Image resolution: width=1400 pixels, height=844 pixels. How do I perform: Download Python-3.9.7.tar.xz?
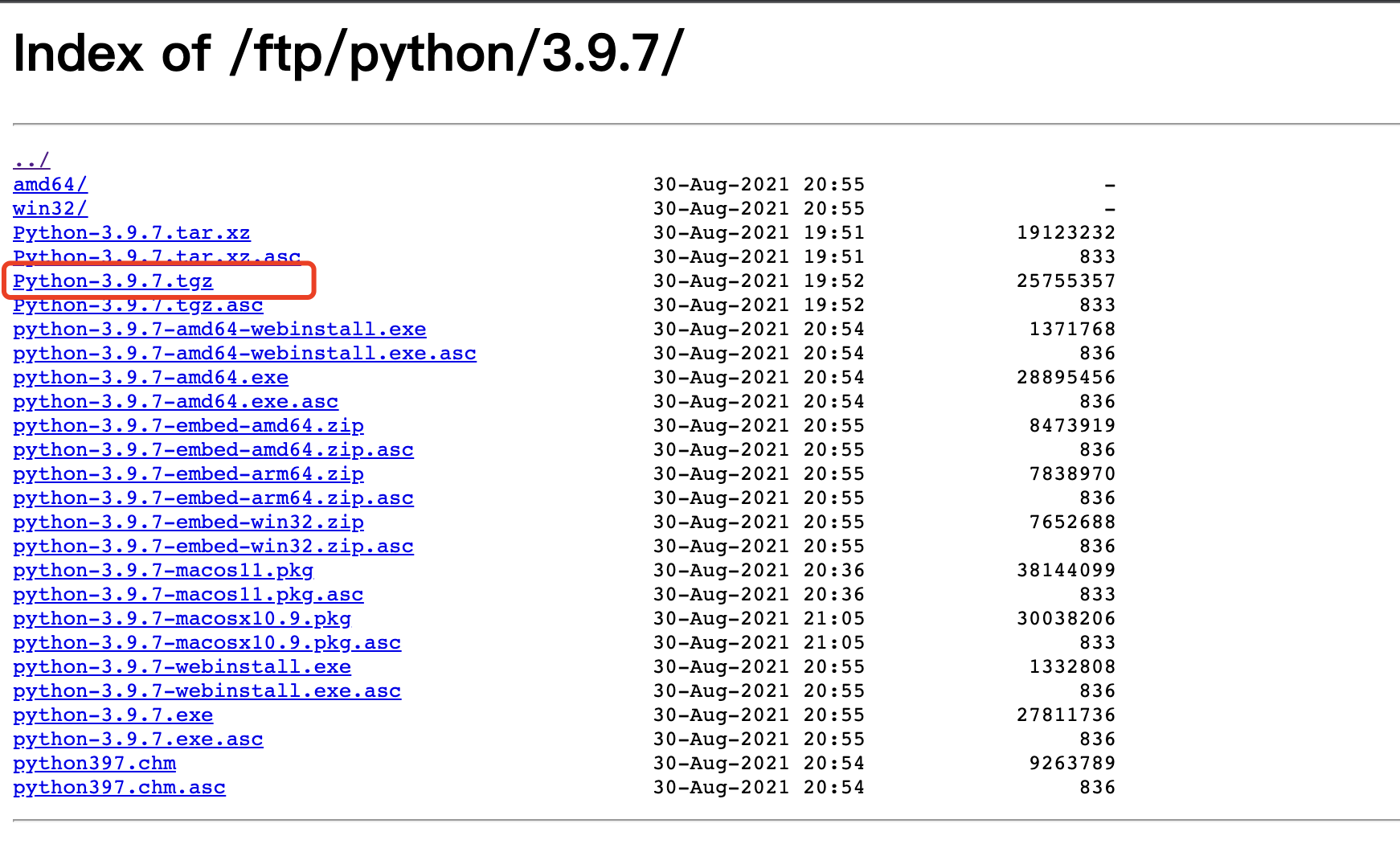(x=132, y=232)
